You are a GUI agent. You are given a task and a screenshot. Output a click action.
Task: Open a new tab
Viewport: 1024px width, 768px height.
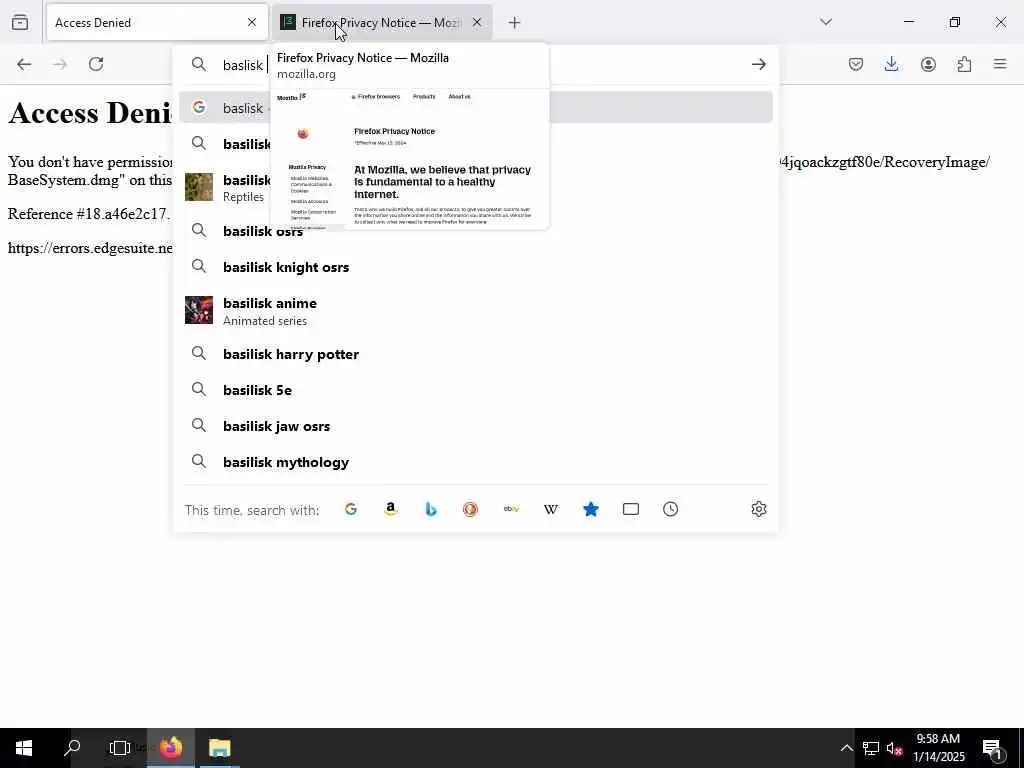click(515, 23)
